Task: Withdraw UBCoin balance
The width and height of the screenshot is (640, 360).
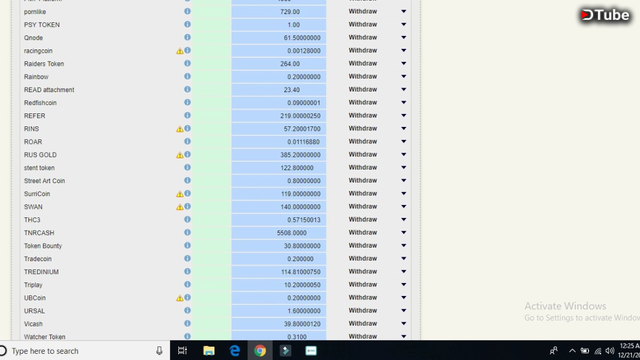Action: click(x=362, y=298)
